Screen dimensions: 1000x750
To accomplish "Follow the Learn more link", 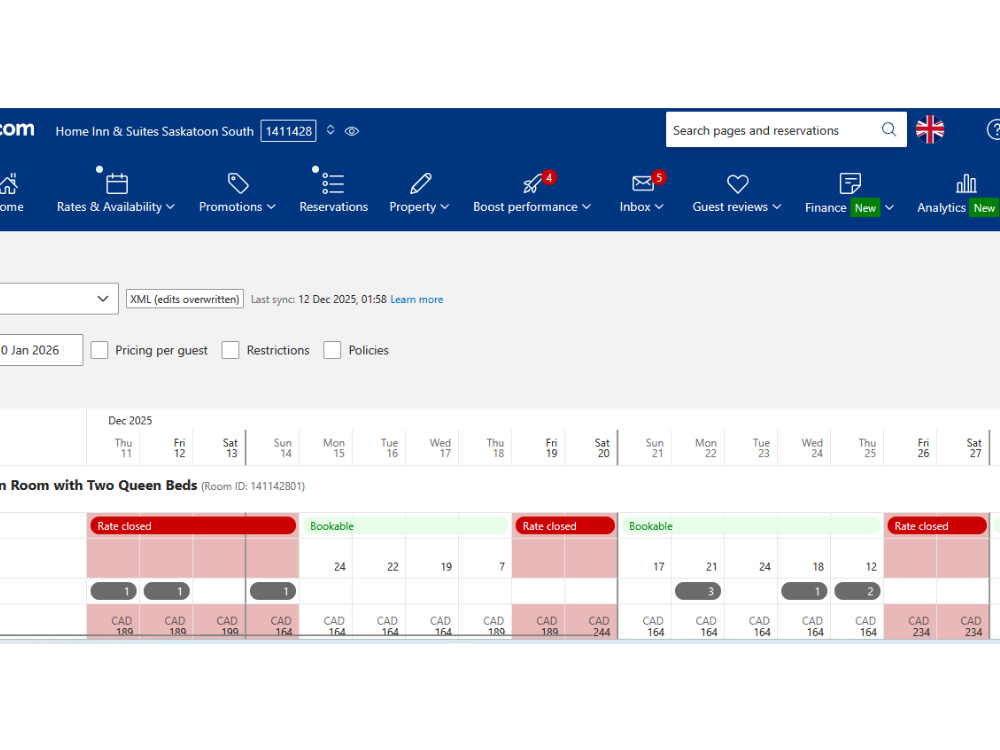I will [416, 299].
